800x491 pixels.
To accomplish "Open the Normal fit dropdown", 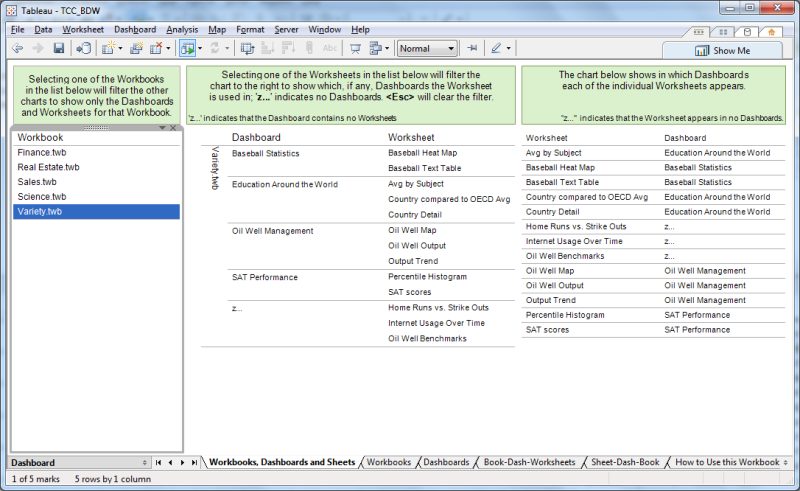I will (427, 48).
